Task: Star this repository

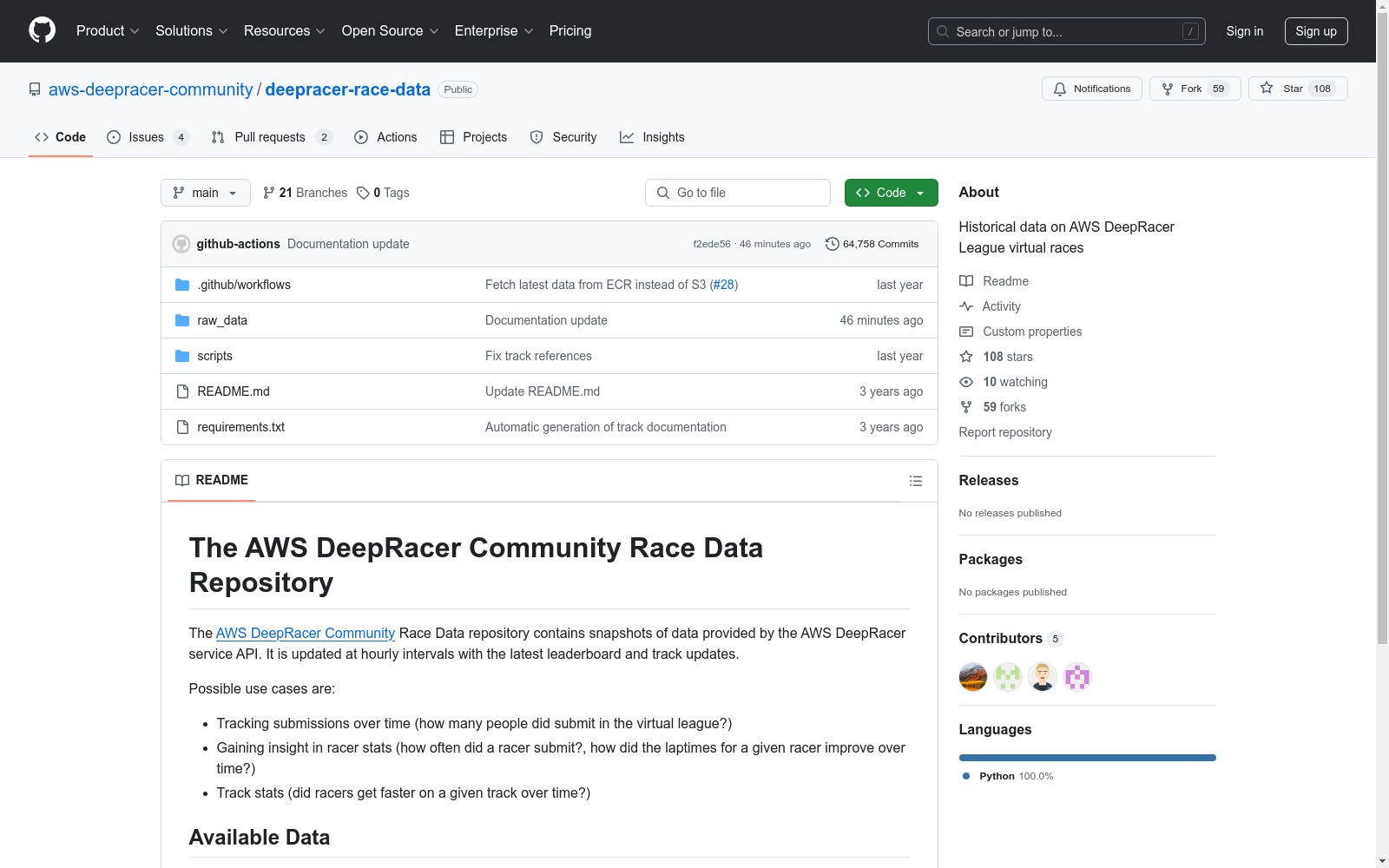Action: (1298, 89)
